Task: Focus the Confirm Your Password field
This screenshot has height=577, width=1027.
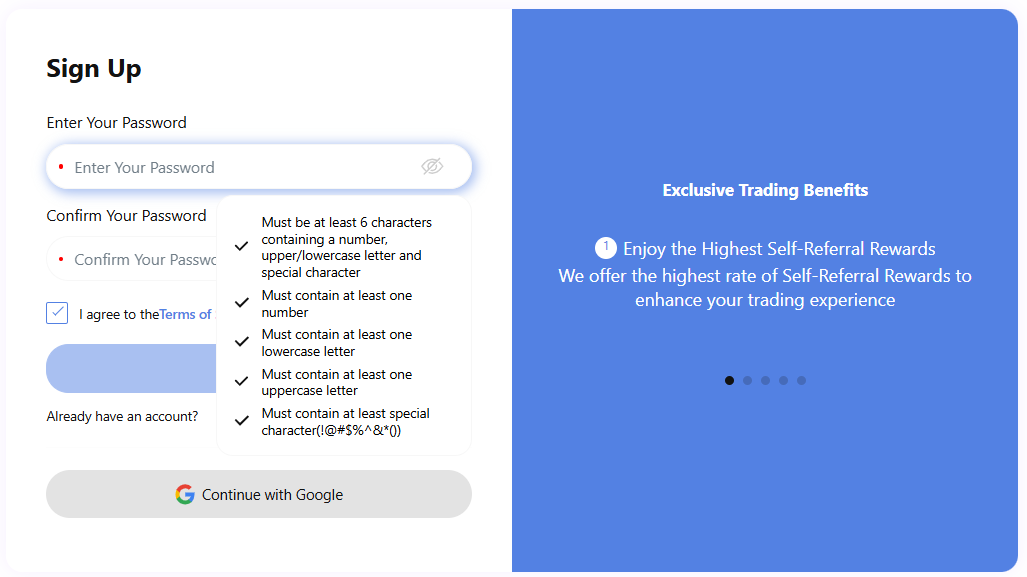Action: (140, 260)
